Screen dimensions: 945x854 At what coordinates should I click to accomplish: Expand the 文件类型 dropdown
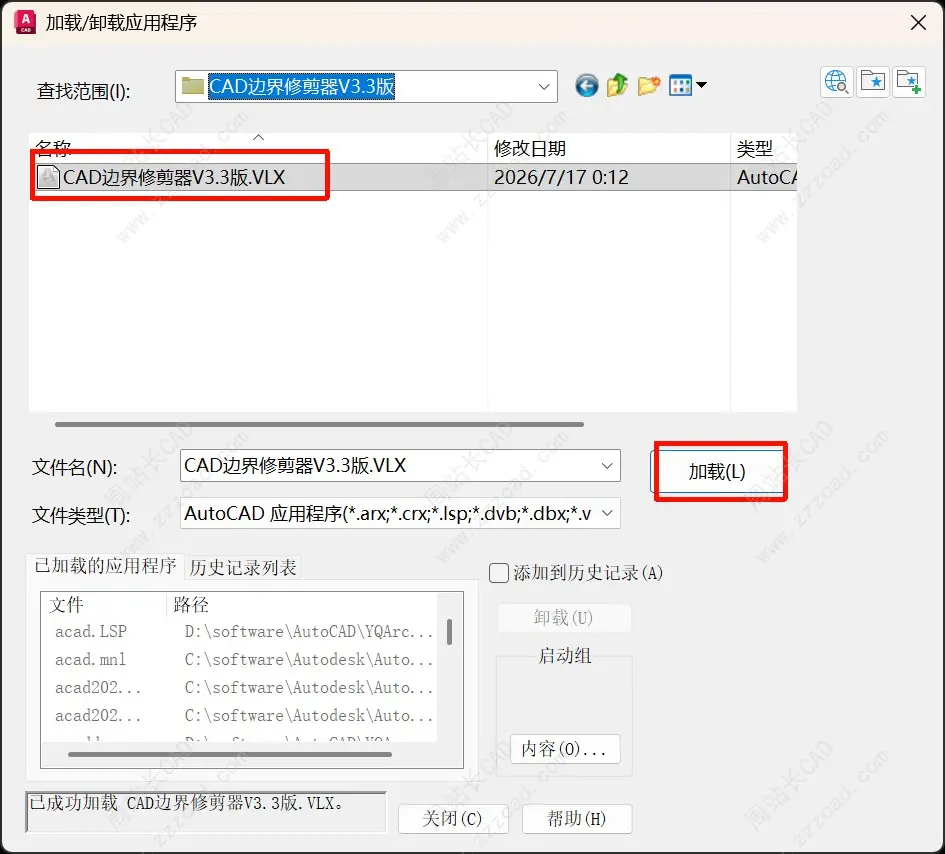(607, 513)
